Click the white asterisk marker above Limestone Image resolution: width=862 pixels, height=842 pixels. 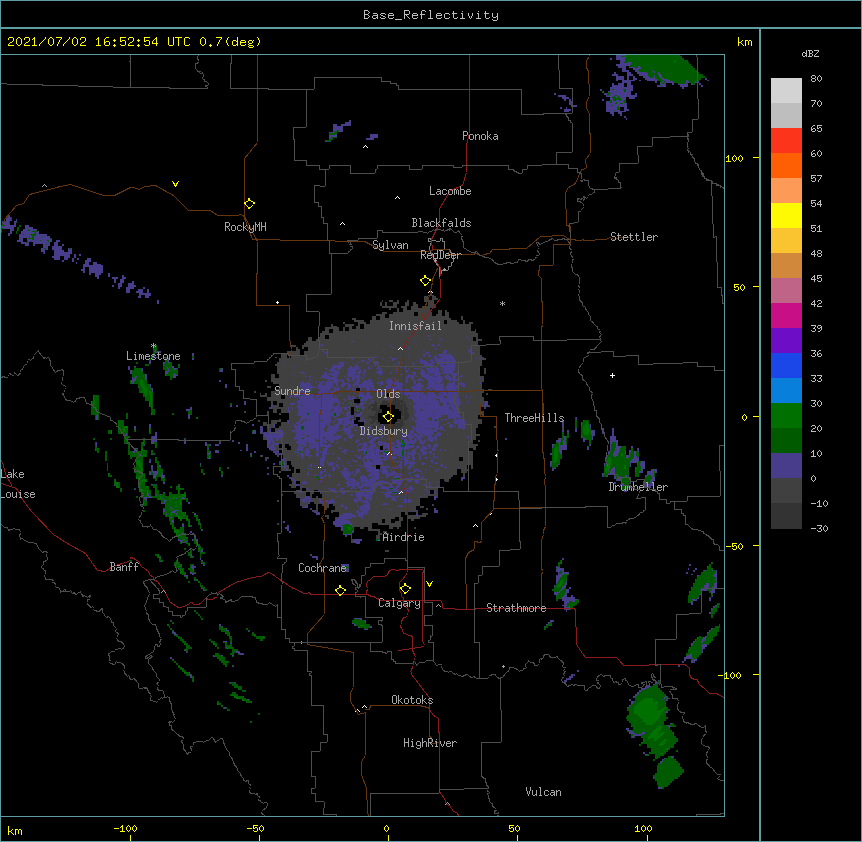point(153,346)
